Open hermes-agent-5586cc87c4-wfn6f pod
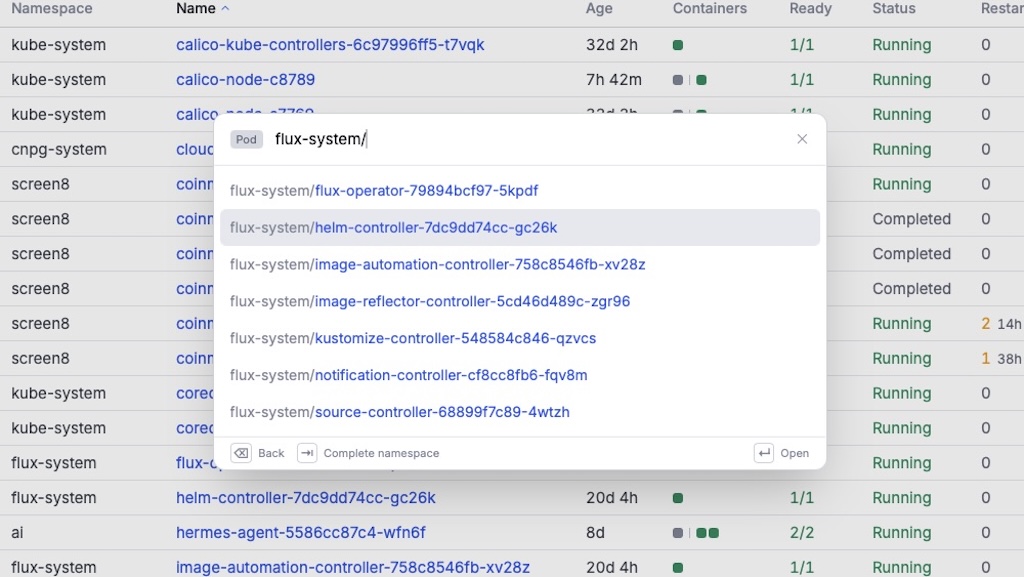Viewport: 1024px width, 577px height. pyautogui.click(x=300, y=533)
